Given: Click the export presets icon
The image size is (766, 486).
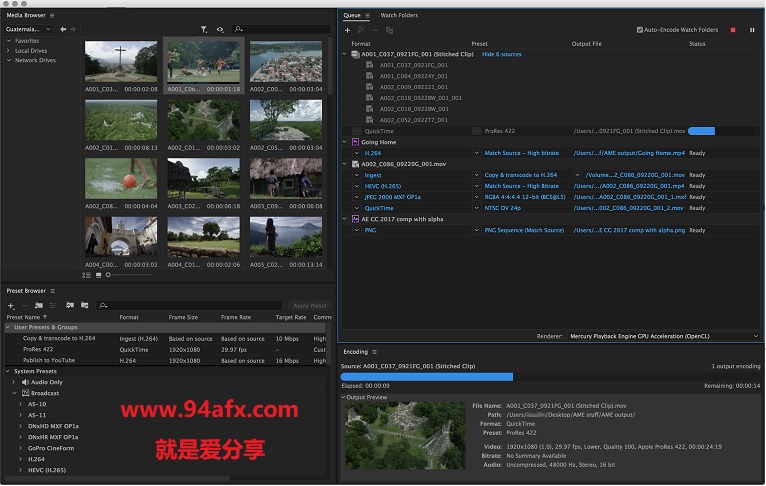Looking at the screenshot, I should (x=85, y=306).
